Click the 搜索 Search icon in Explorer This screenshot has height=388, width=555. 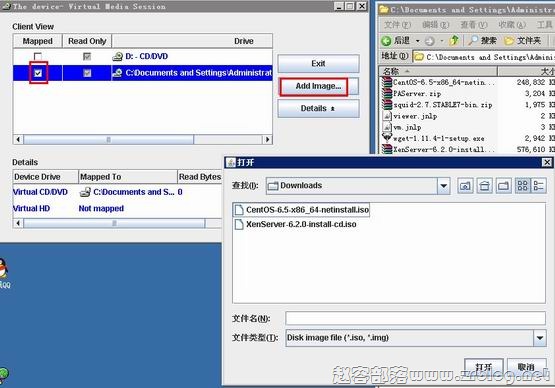click(473, 41)
